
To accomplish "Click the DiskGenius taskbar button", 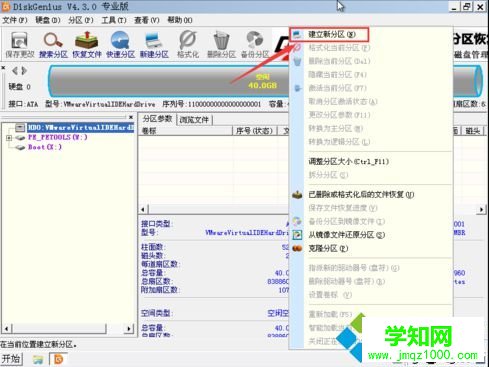I will tap(59, 359).
